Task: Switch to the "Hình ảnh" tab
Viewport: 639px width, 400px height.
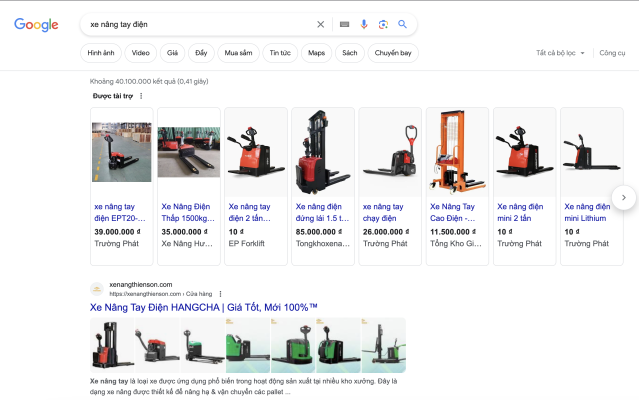Action: click(x=101, y=53)
